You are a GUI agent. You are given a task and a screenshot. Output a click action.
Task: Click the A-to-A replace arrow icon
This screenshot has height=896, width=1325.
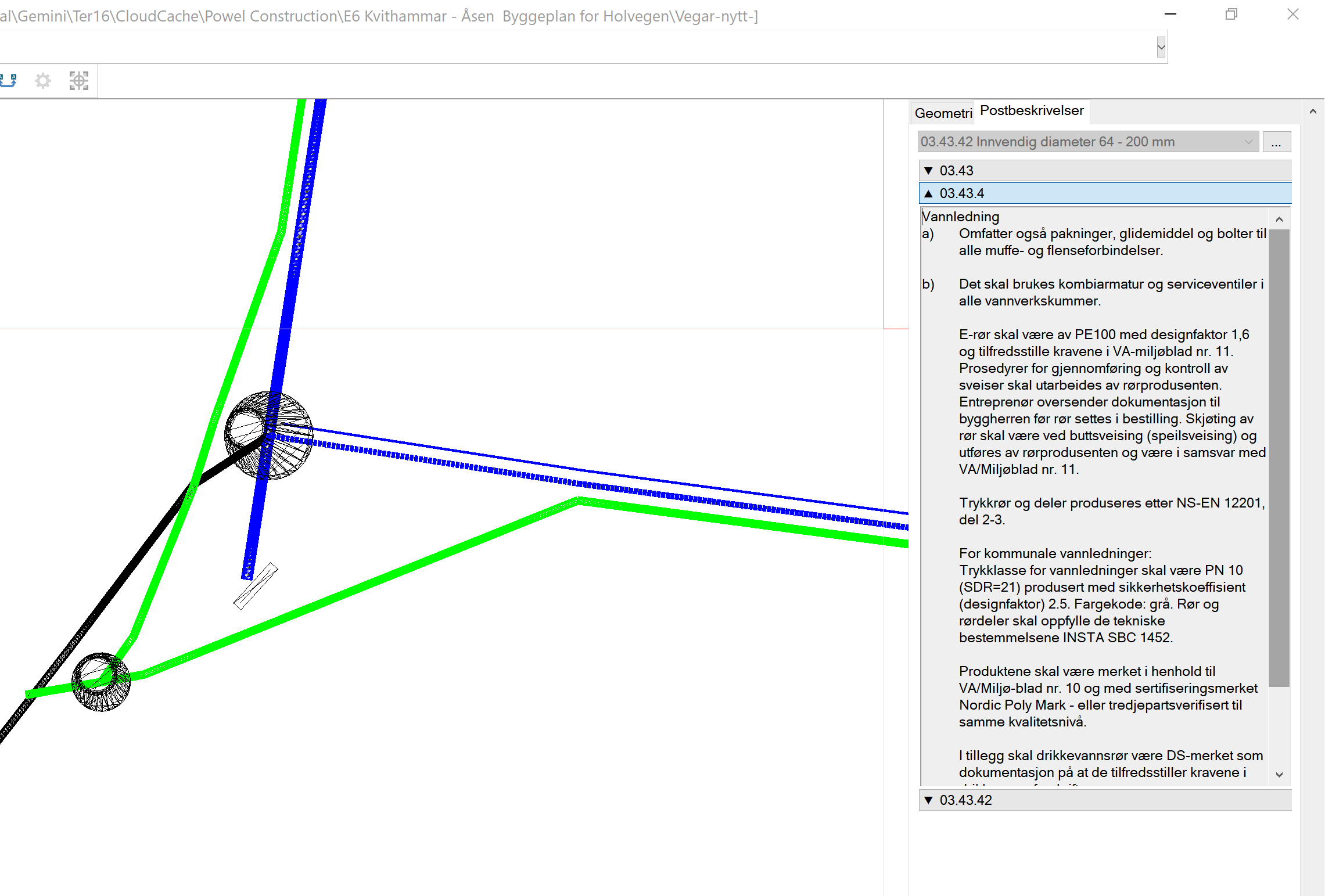click(x=8, y=81)
